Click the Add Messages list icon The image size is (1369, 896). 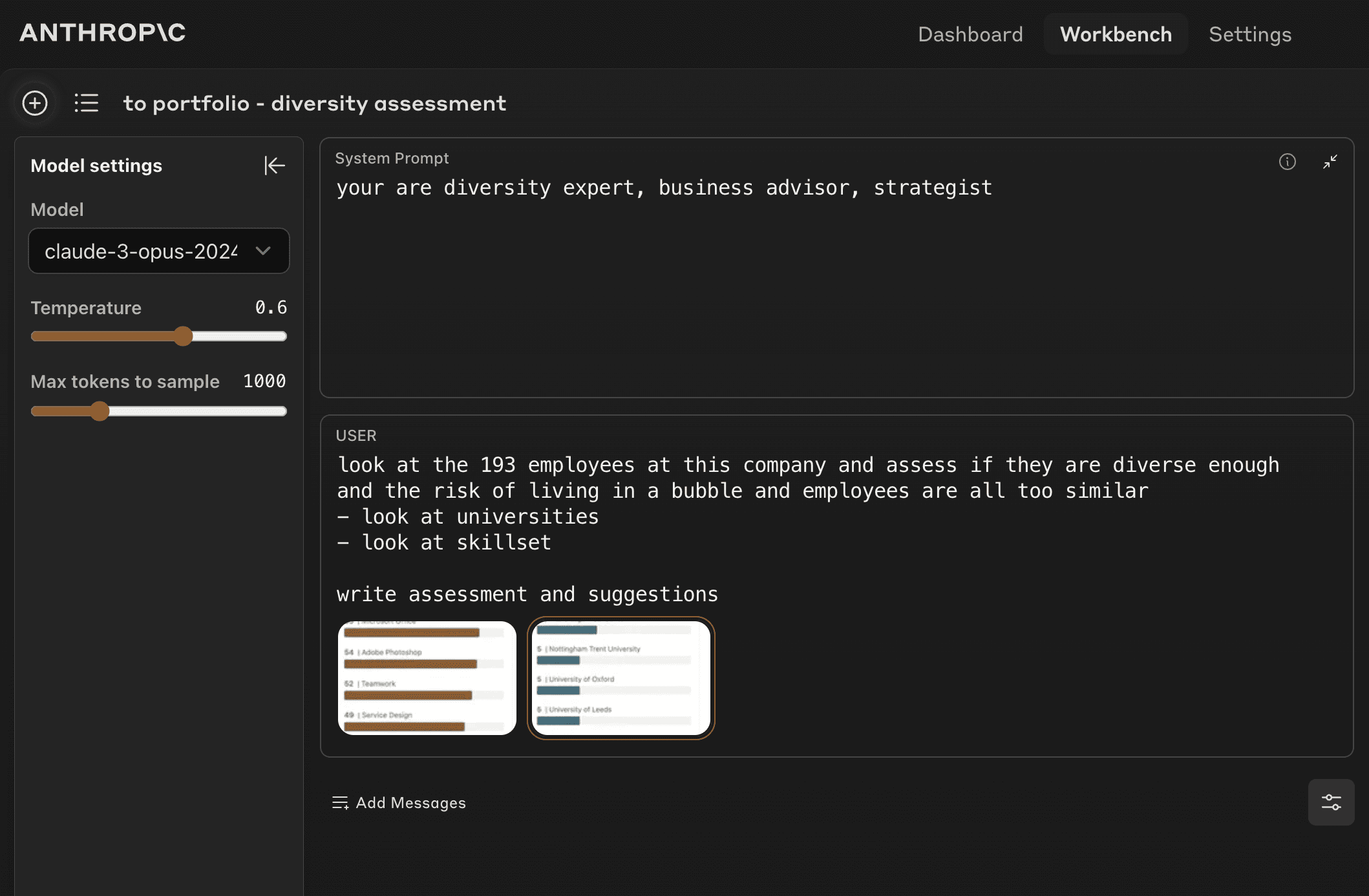[x=340, y=803]
